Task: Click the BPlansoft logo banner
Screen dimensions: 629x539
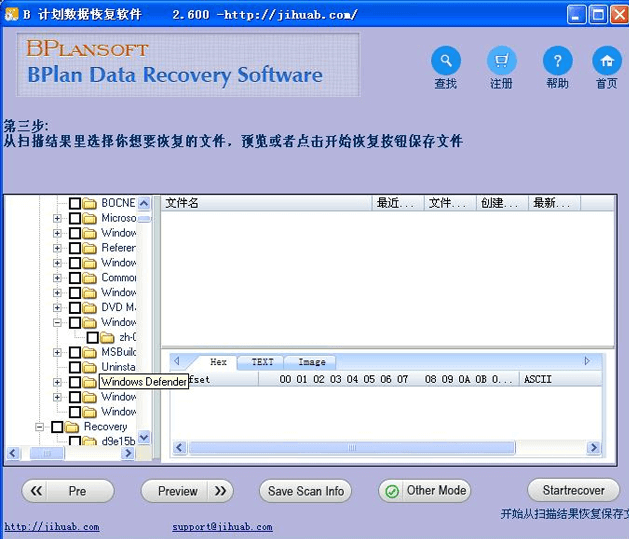Action: pyautogui.click(x=188, y=64)
